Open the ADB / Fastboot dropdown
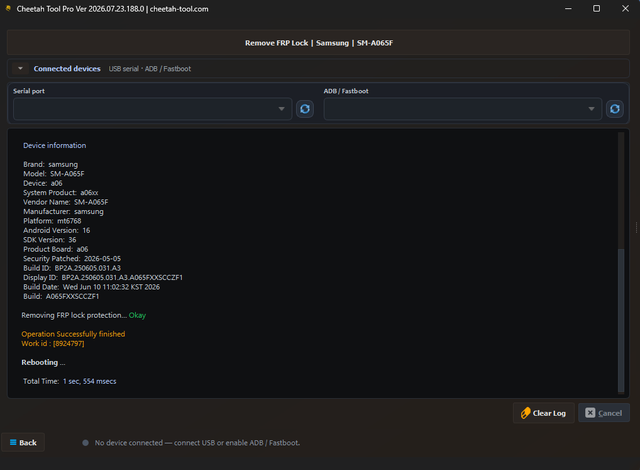 (463, 109)
